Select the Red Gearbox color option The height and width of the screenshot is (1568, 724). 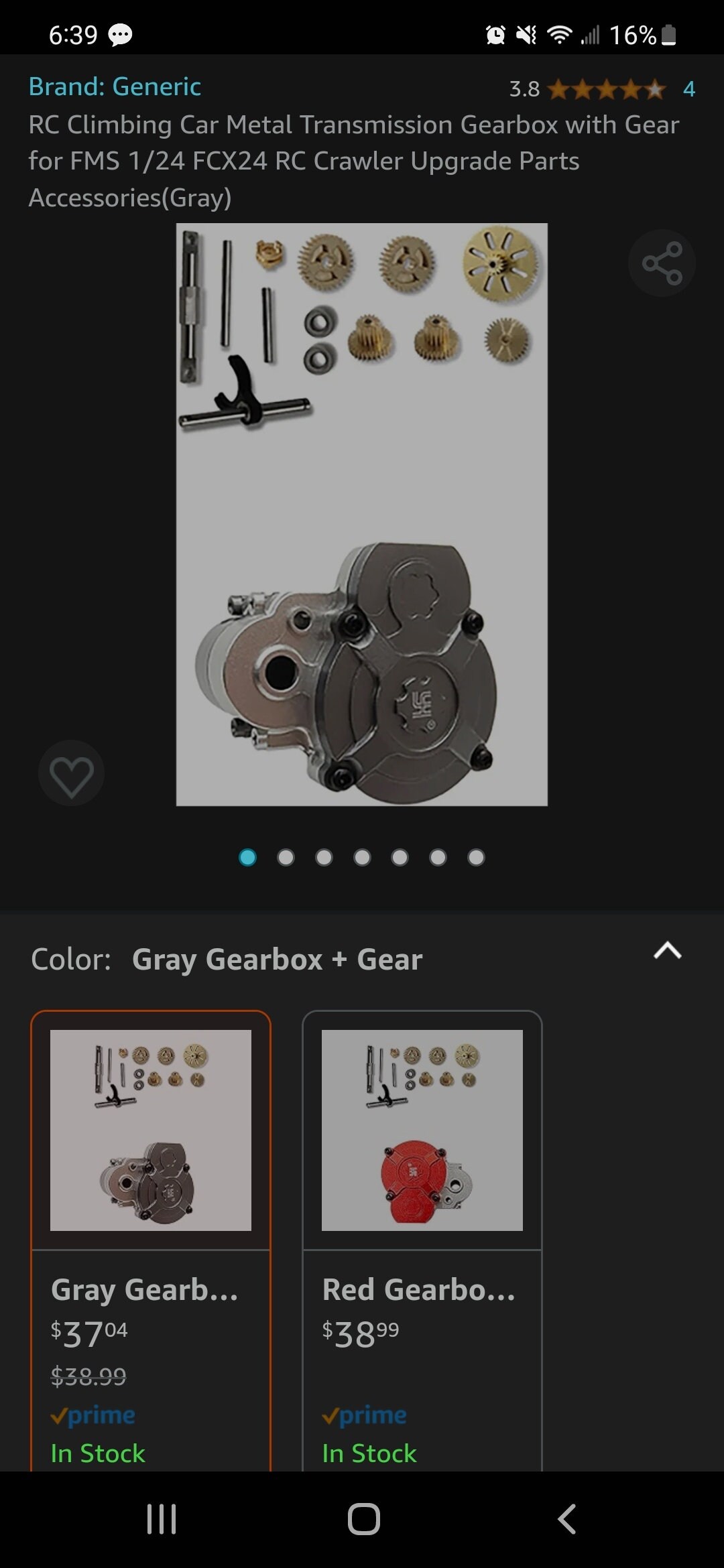click(x=422, y=1241)
